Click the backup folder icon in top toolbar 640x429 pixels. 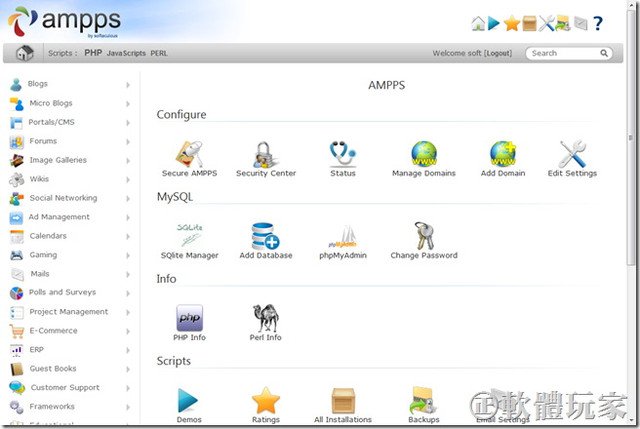pos(563,24)
